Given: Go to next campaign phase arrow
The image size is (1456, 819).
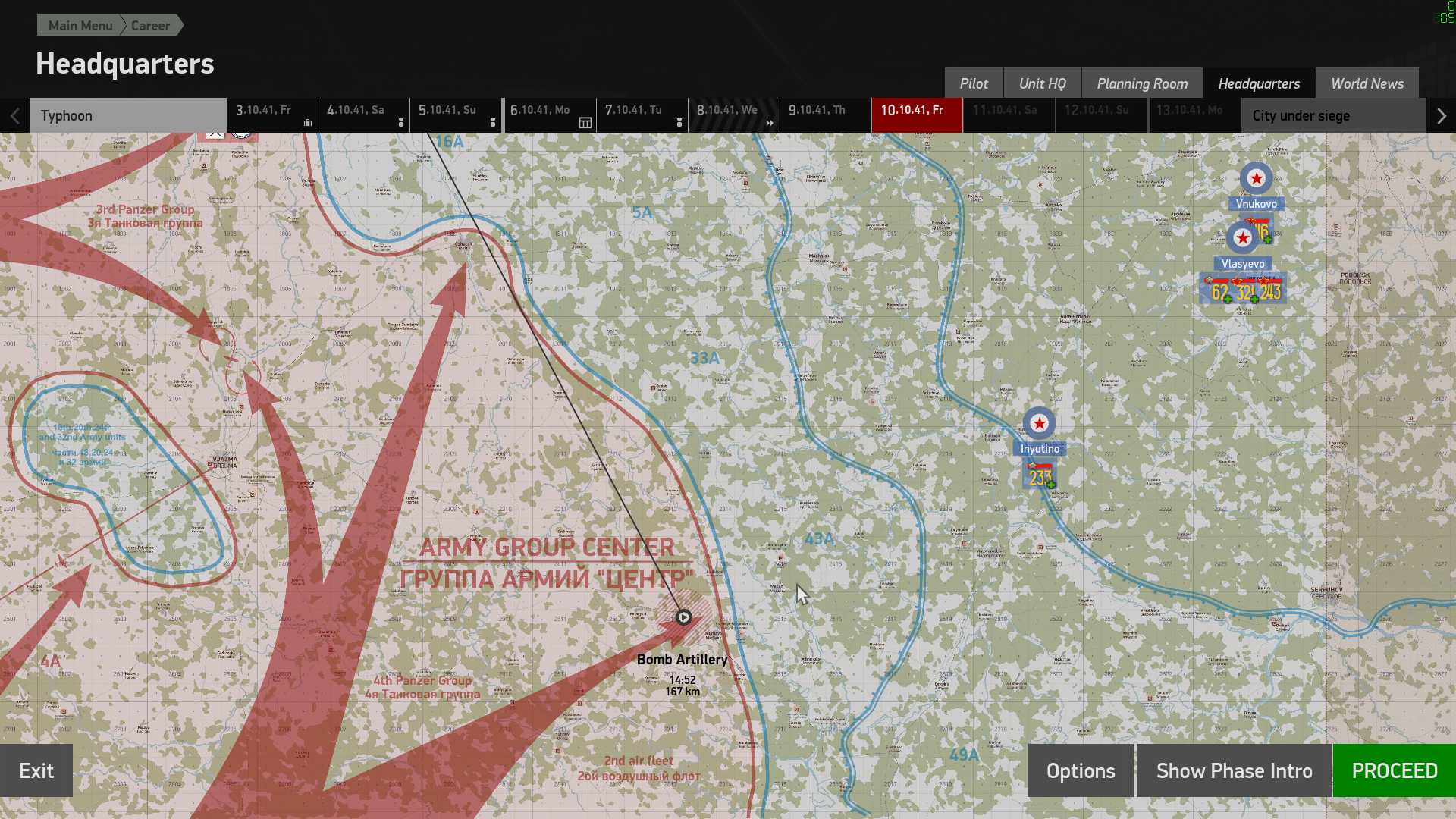Looking at the screenshot, I should point(1441,116).
